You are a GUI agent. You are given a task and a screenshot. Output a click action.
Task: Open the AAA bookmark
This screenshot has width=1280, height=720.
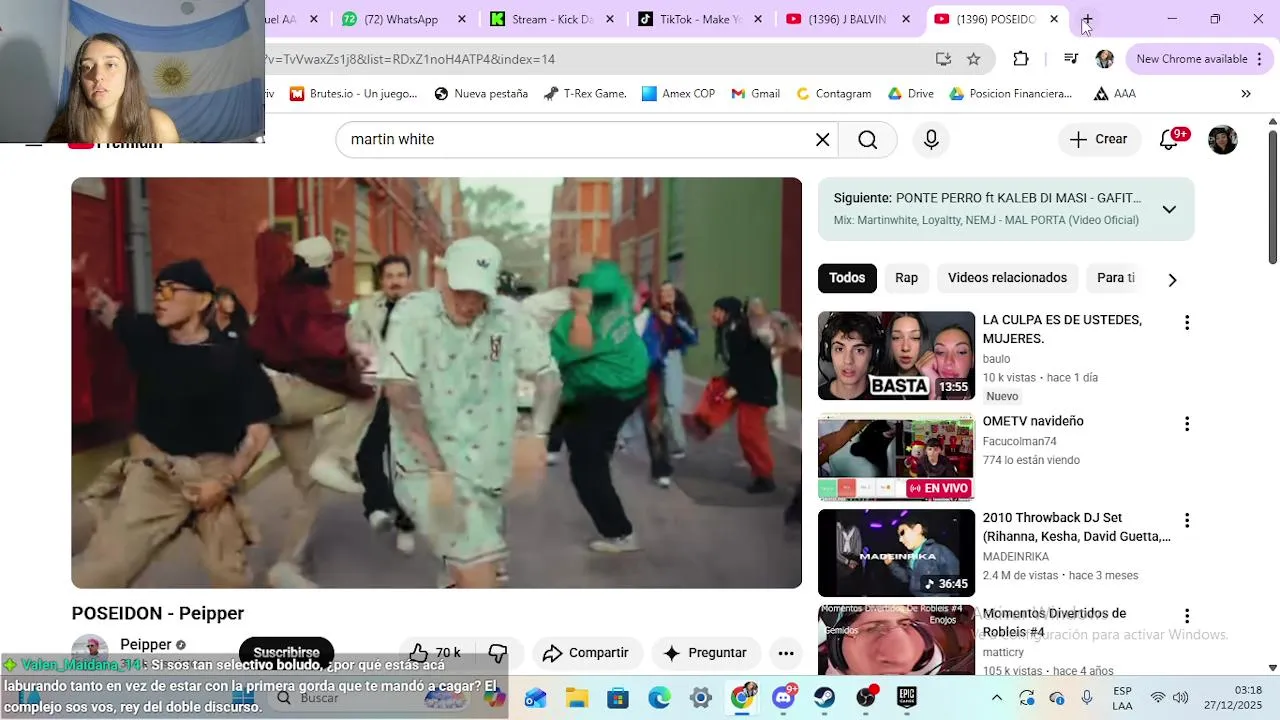(1115, 94)
